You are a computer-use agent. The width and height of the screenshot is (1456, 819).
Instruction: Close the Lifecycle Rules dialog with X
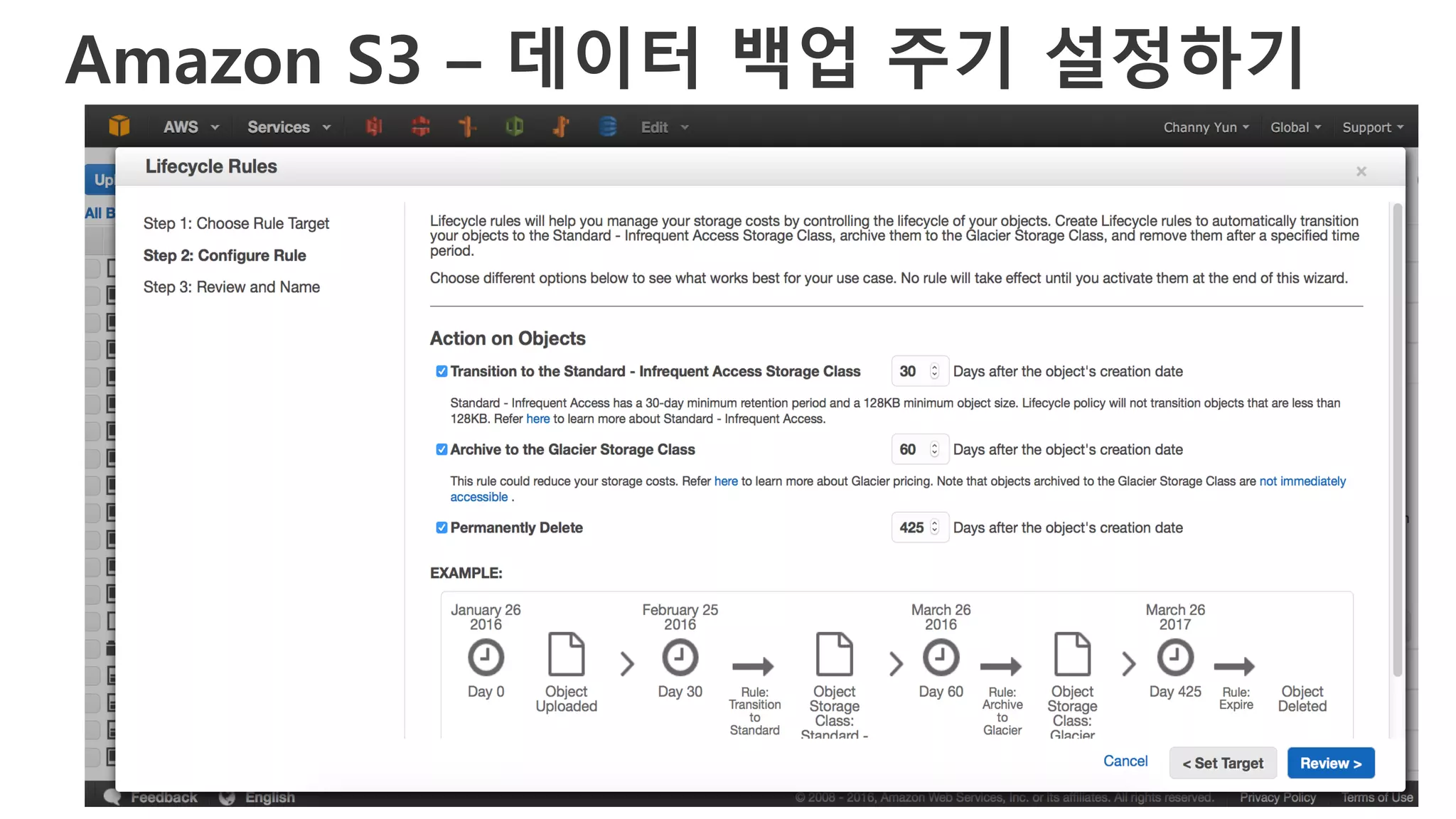pyautogui.click(x=1361, y=171)
